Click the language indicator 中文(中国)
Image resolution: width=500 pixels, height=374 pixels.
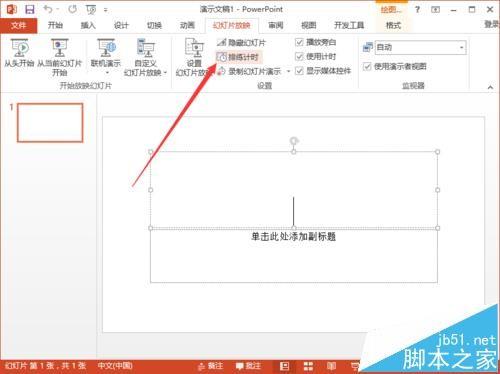tap(115, 366)
